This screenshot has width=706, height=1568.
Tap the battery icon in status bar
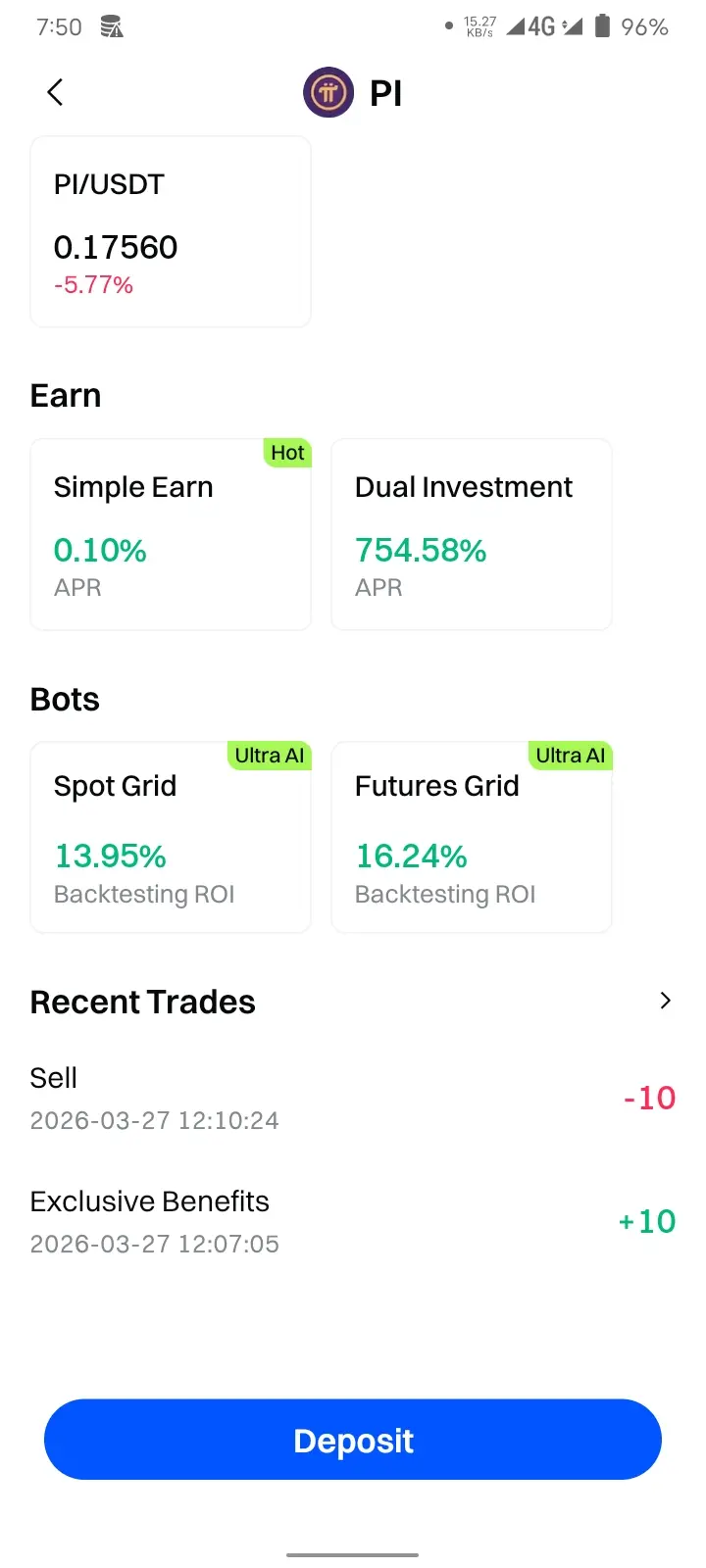pos(603,26)
